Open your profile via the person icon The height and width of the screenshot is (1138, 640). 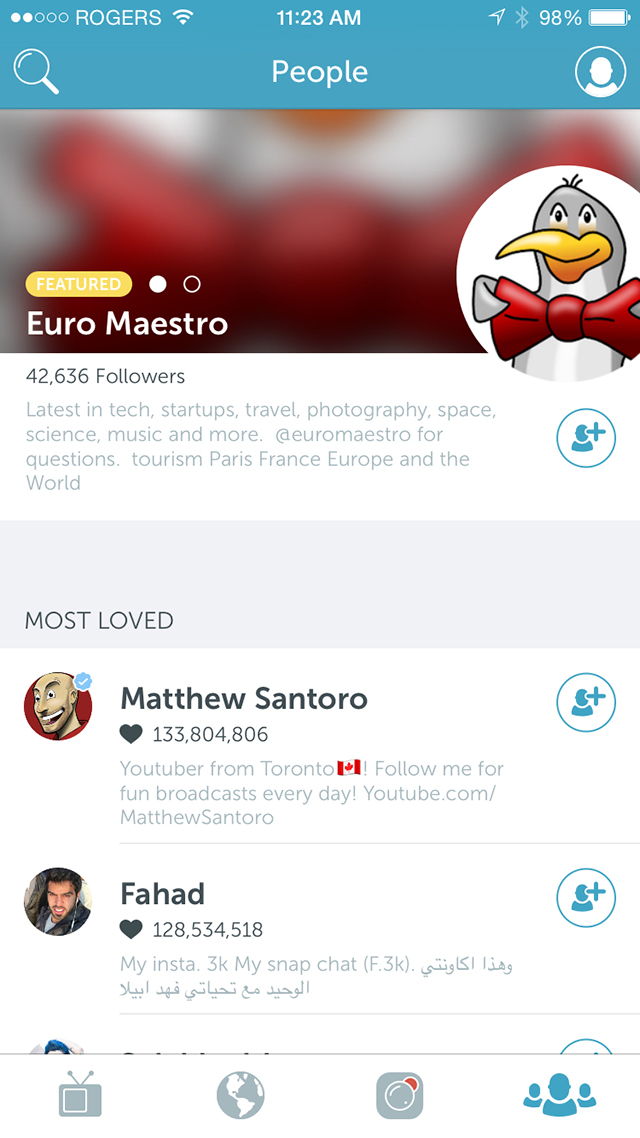(601, 71)
